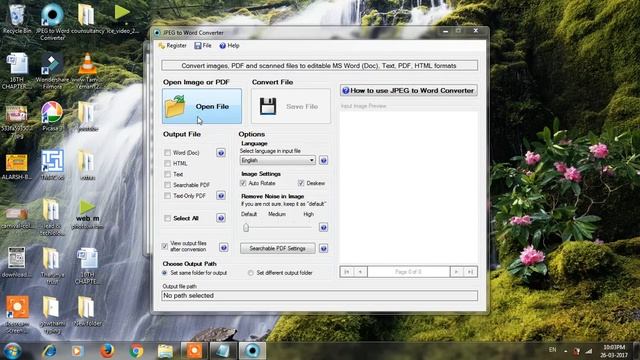Open File Explorer from taskbar
The width and height of the screenshot is (640, 360).
coord(165,351)
